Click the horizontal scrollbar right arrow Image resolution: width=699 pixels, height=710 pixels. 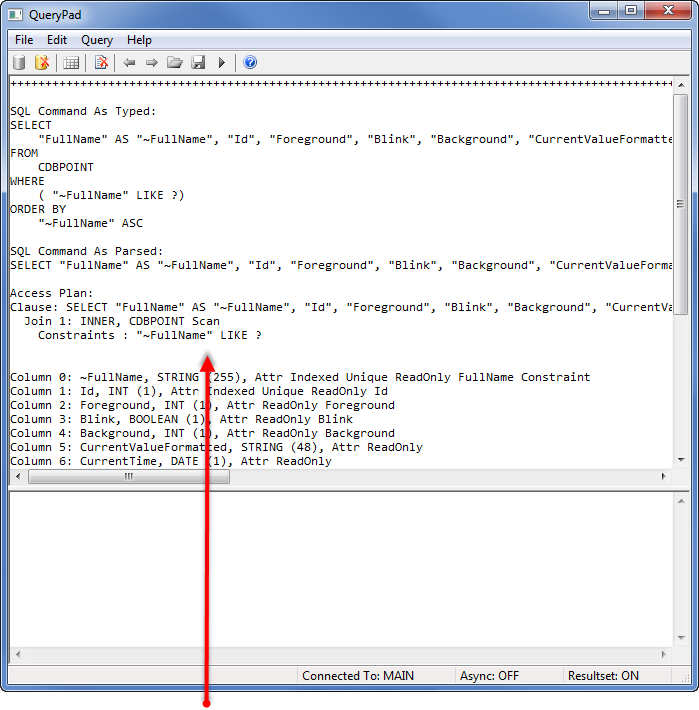[665, 477]
